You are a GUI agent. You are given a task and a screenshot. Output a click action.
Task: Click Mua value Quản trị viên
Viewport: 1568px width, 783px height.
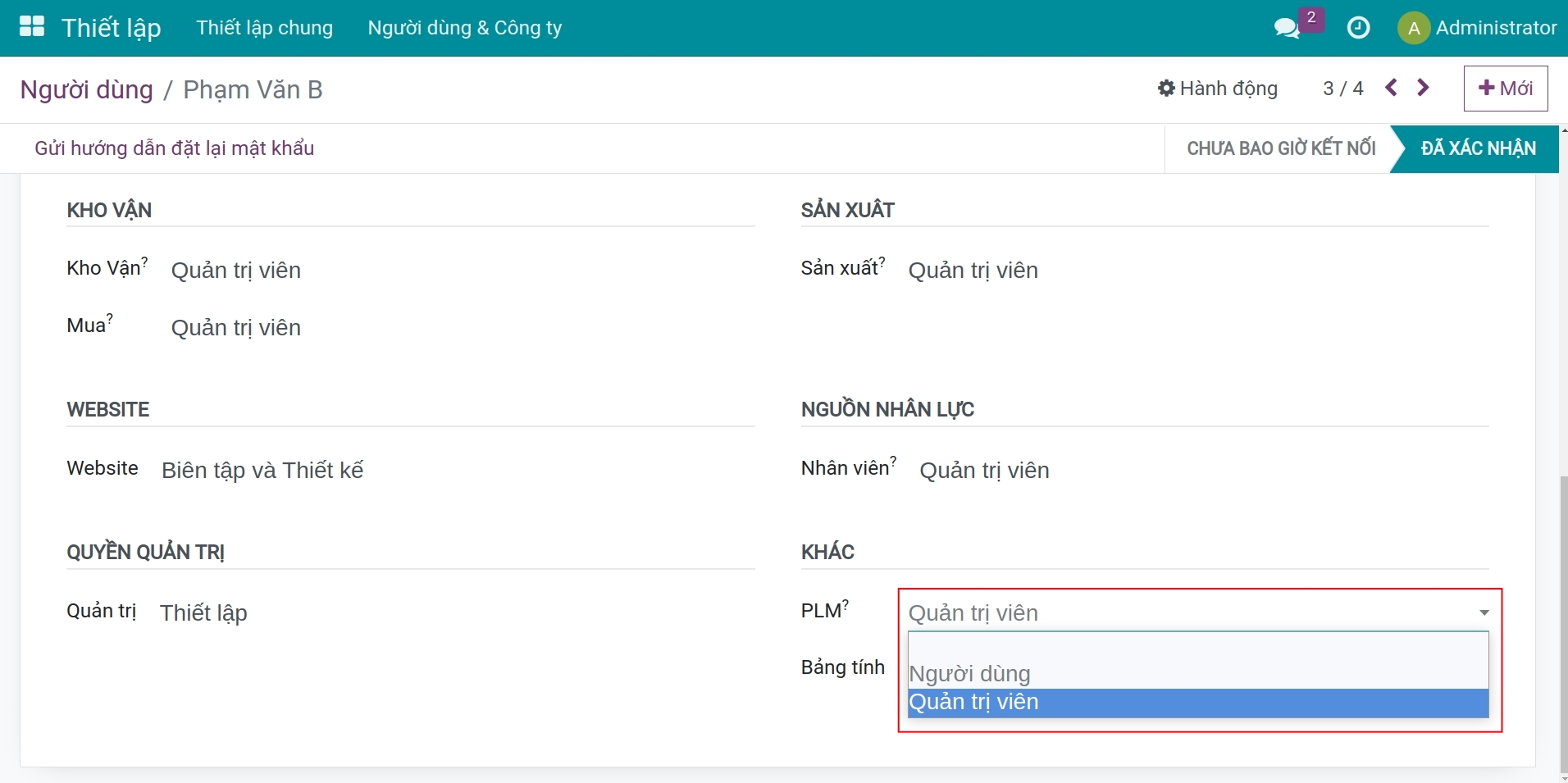pyautogui.click(x=236, y=328)
